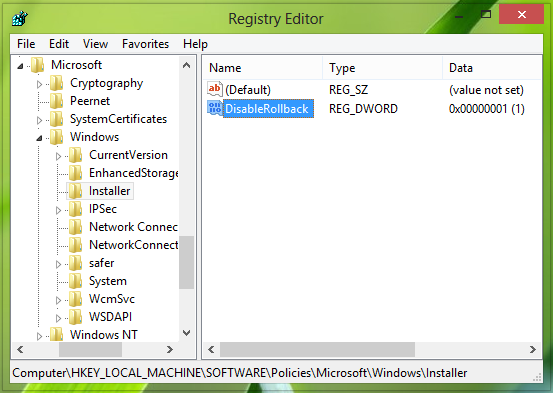Click the NetworkConnect folder icon
The height and width of the screenshot is (393, 553).
coord(76,245)
